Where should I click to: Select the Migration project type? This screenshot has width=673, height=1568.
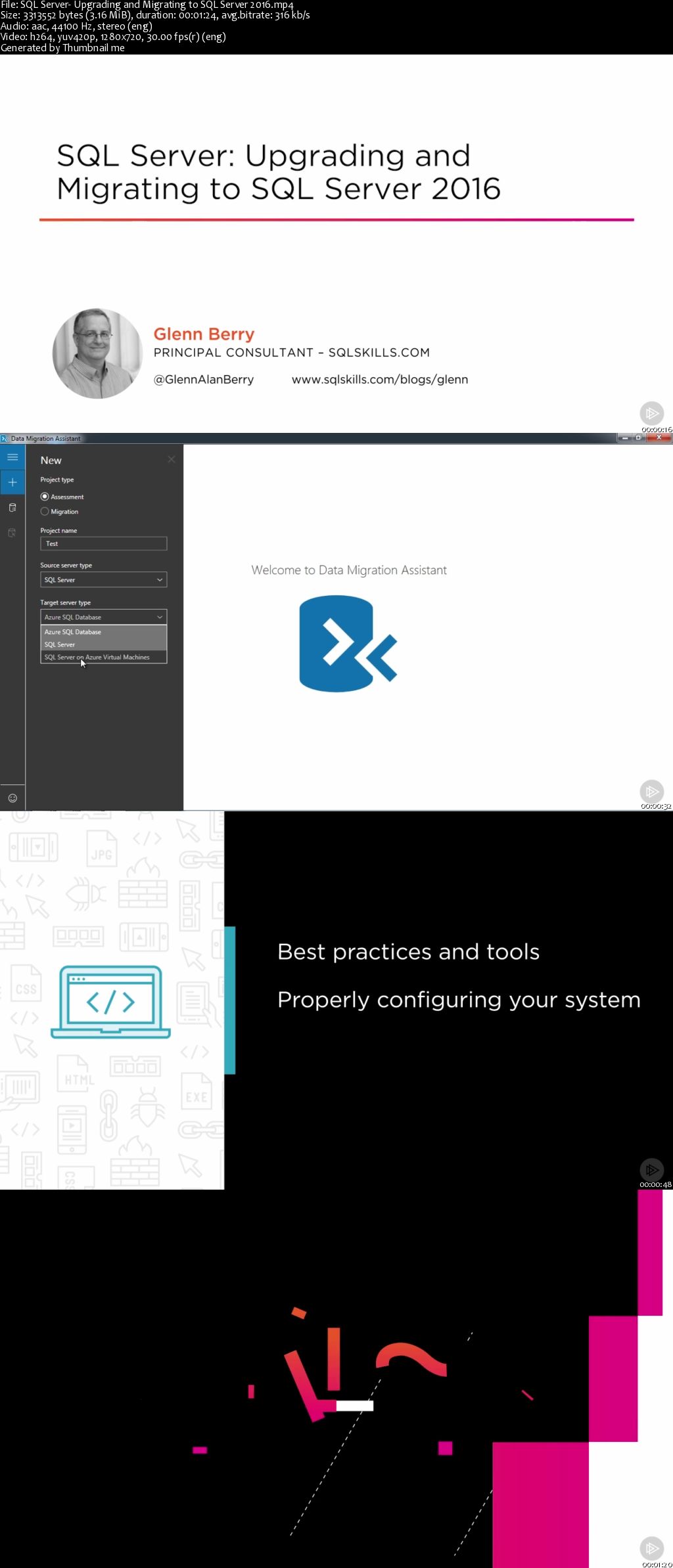(x=60, y=511)
